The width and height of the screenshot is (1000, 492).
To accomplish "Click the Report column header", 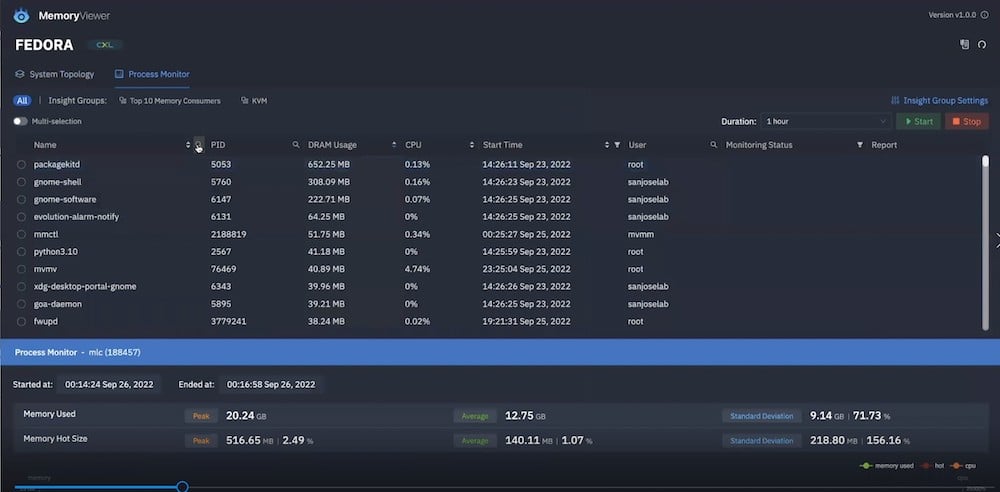I will [884, 145].
